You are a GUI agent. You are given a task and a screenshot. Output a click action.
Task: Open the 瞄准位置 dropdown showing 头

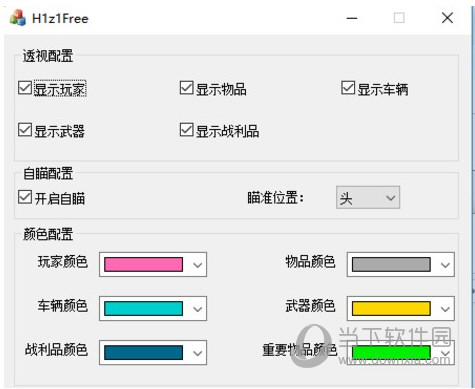coord(368,198)
